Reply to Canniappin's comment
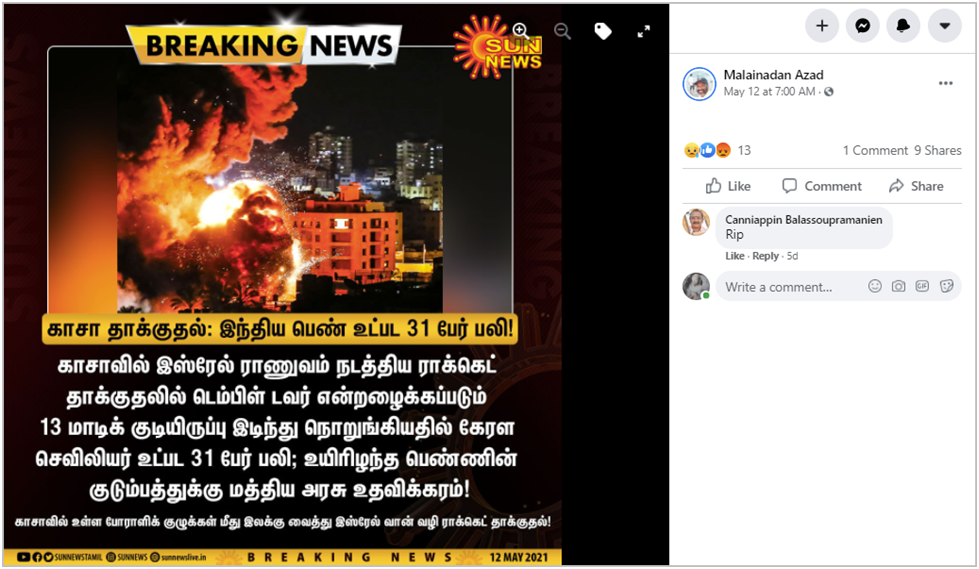The height and width of the screenshot is (569, 979). pos(765,256)
